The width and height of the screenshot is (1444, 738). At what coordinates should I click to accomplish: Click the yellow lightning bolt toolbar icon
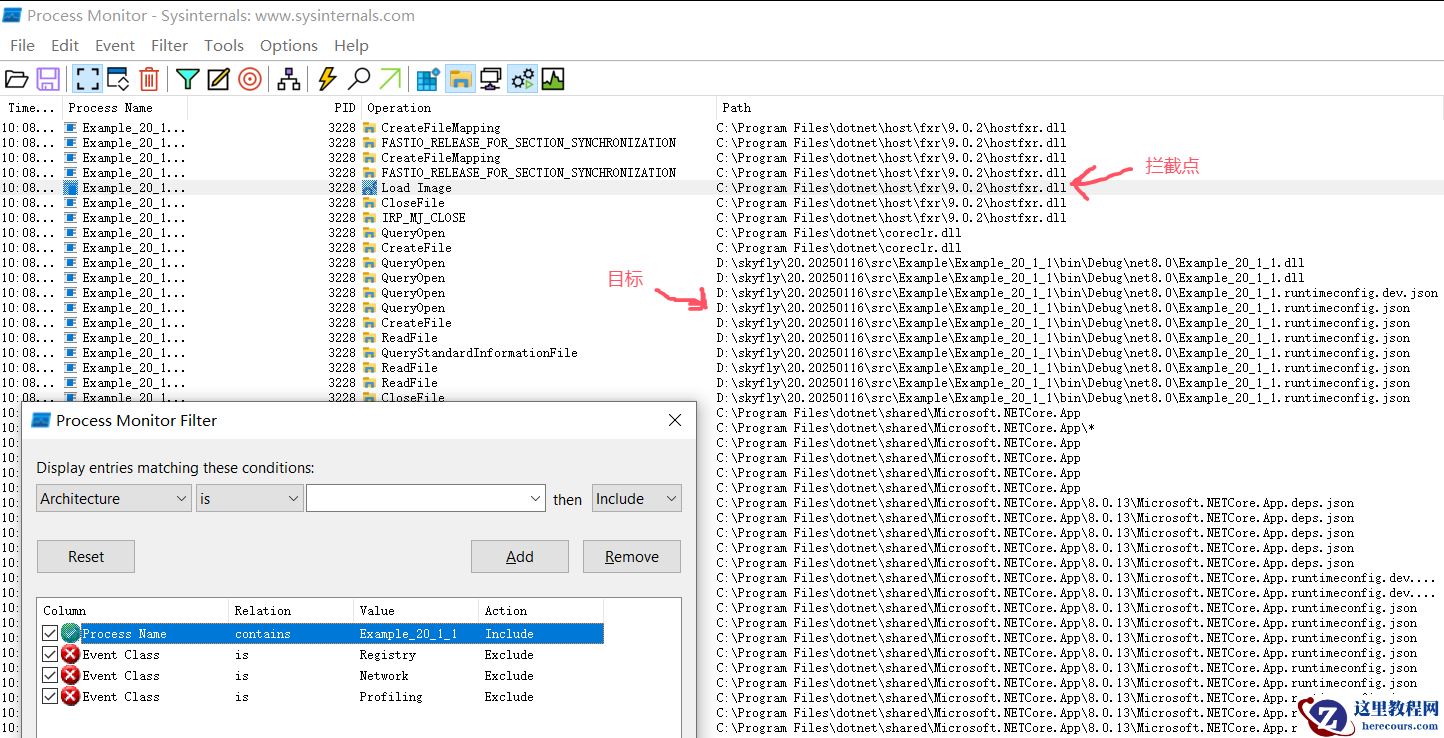[327, 79]
